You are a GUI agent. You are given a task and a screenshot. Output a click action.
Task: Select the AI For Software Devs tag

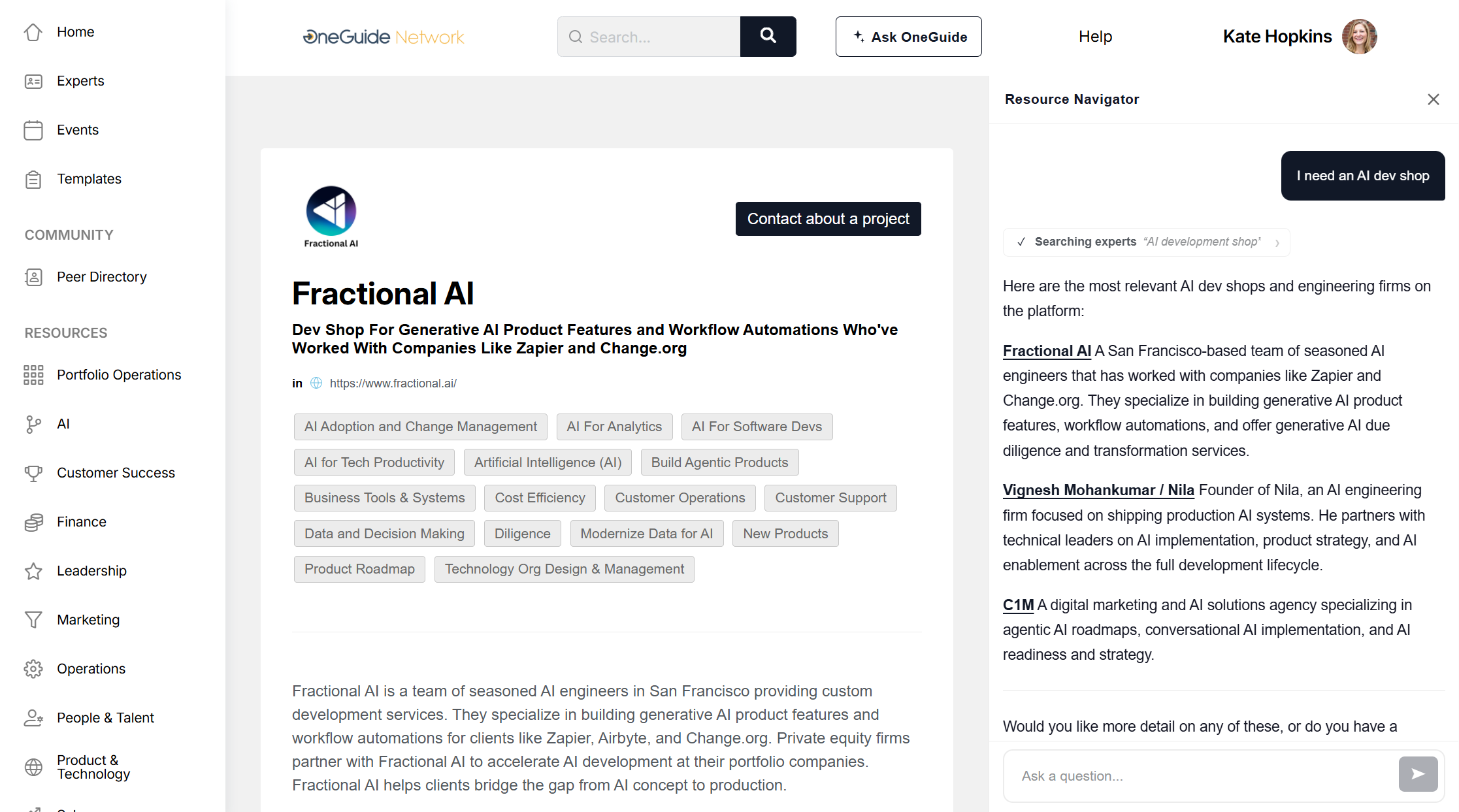click(x=757, y=427)
